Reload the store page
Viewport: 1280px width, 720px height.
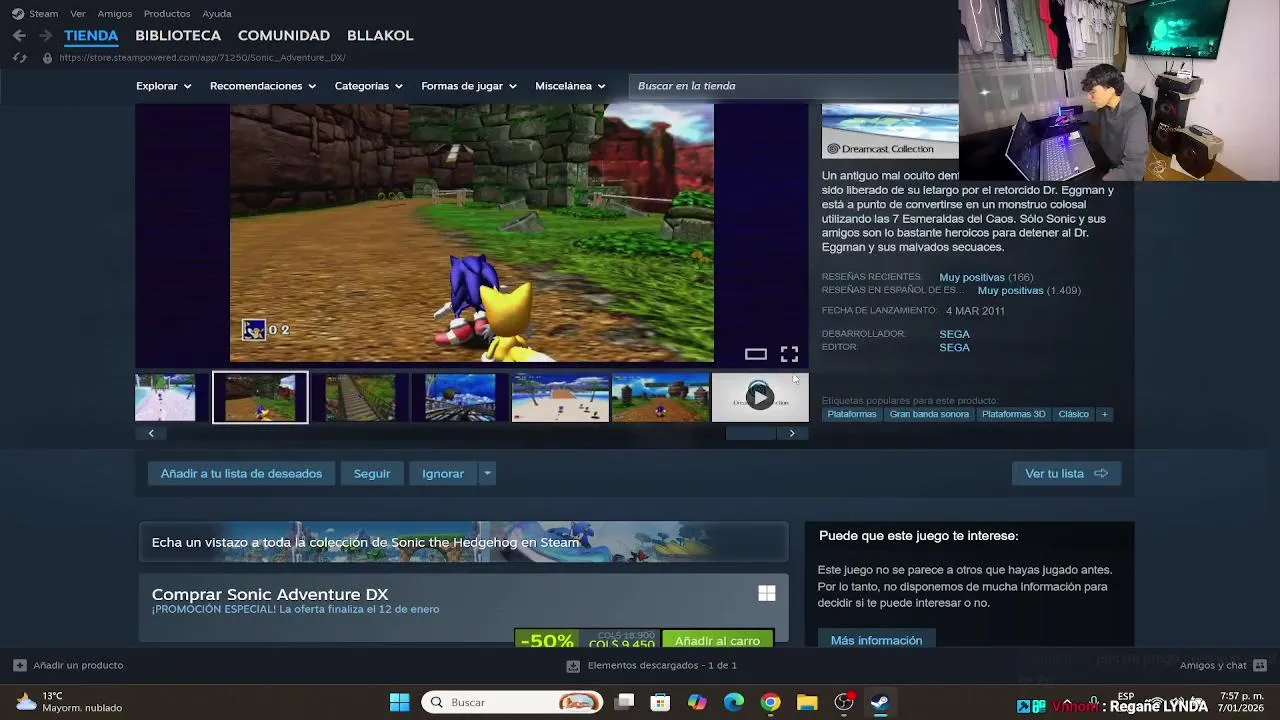[x=19, y=58]
